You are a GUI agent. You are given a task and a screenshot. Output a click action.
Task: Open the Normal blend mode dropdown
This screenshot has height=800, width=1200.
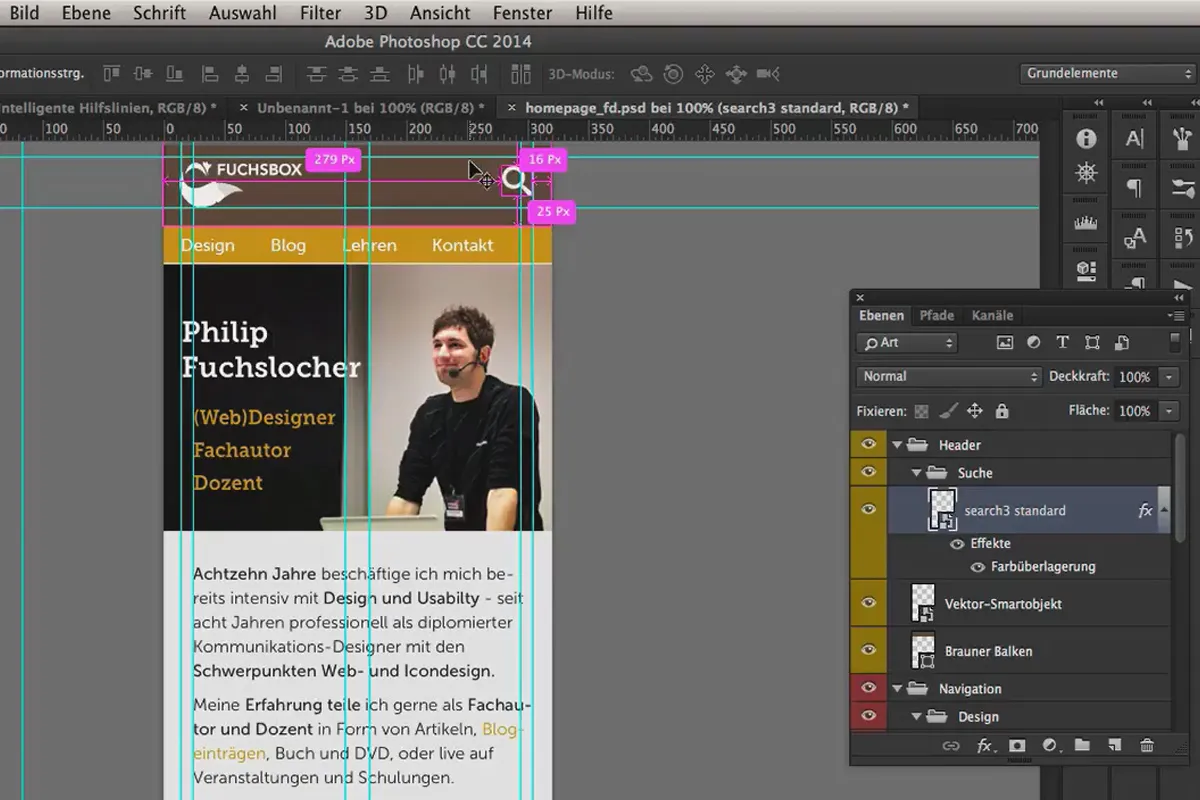point(949,377)
